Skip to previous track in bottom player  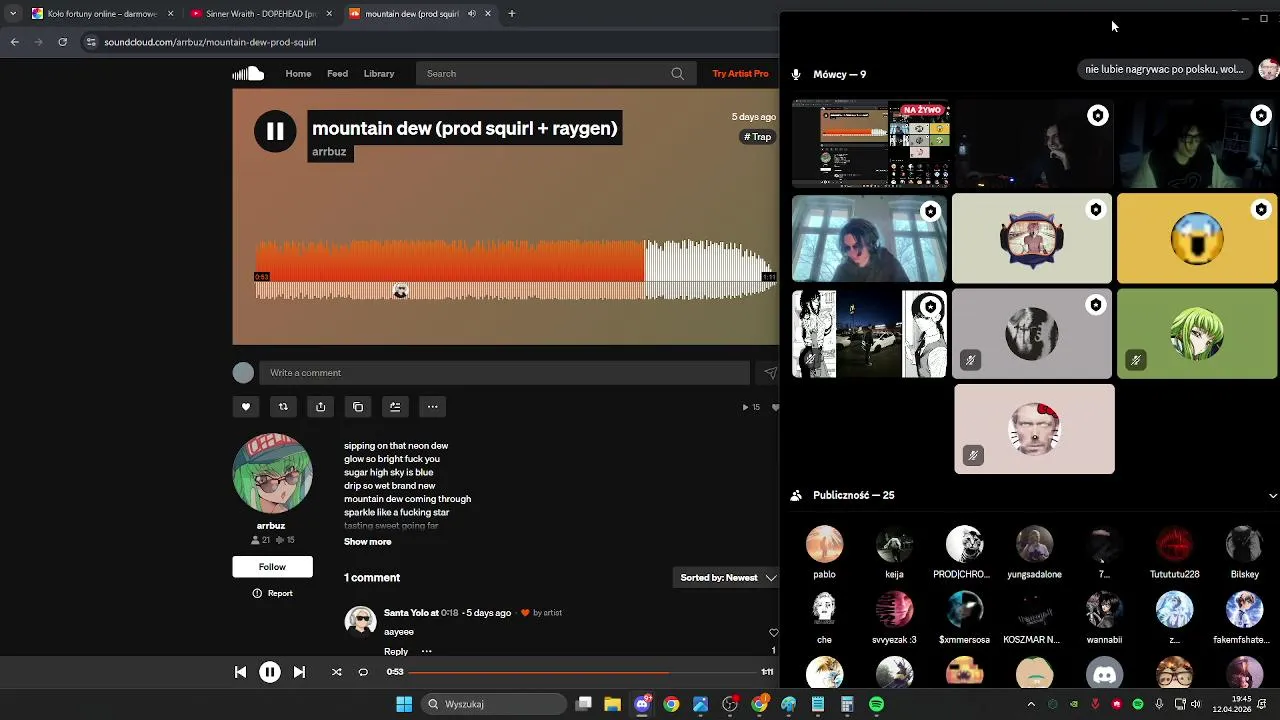click(240, 672)
